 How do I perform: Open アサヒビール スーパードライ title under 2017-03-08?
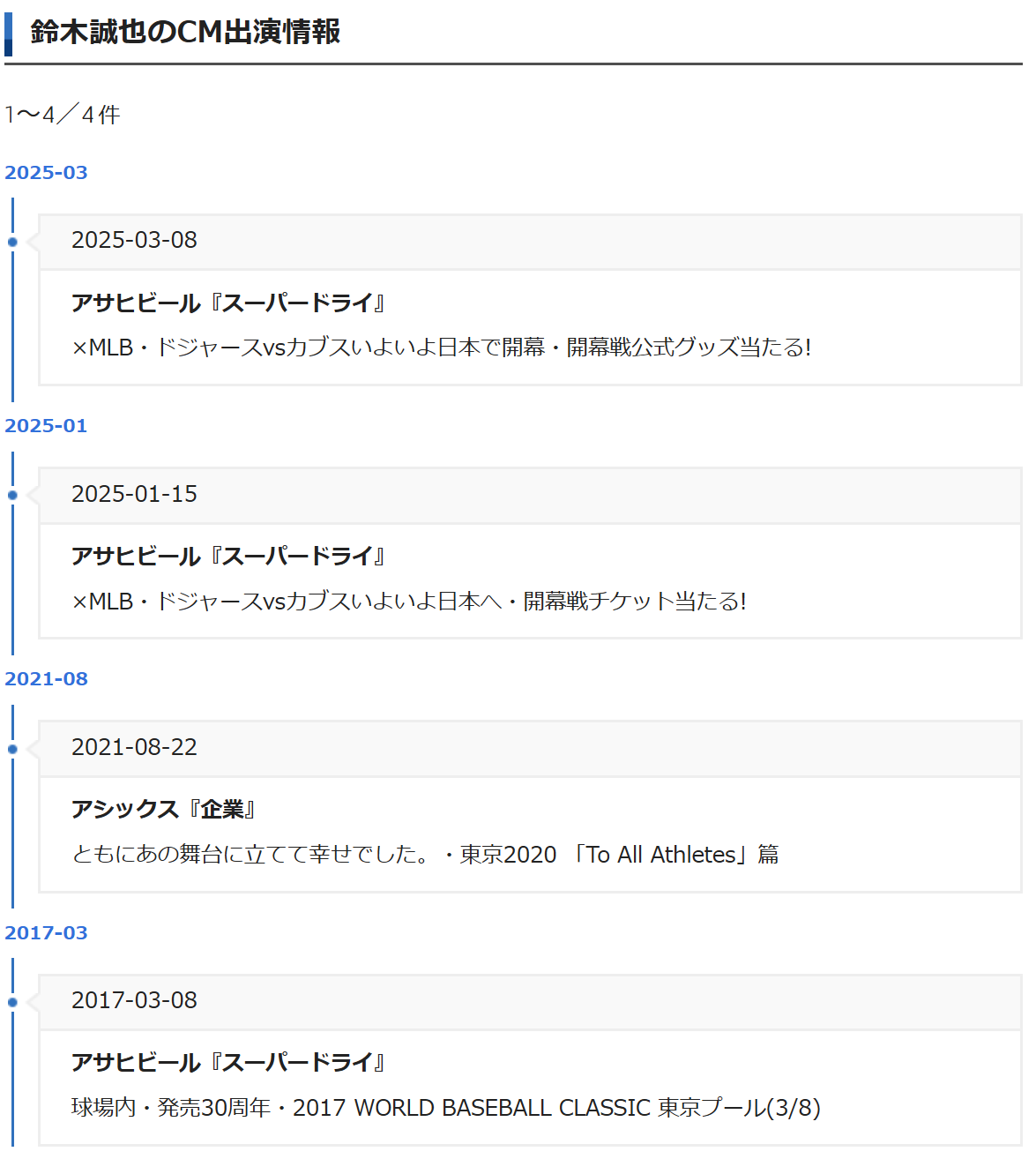click(228, 1062)
